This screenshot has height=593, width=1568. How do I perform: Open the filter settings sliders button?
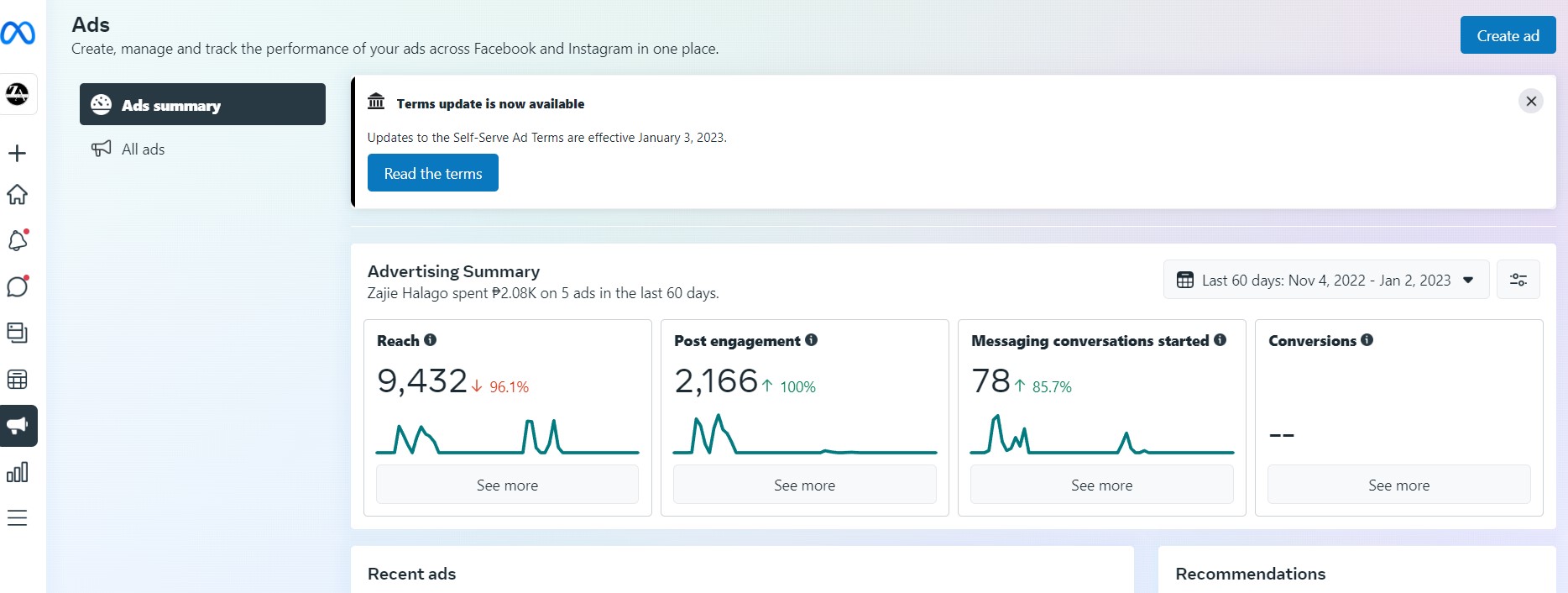click(1518, 280)
